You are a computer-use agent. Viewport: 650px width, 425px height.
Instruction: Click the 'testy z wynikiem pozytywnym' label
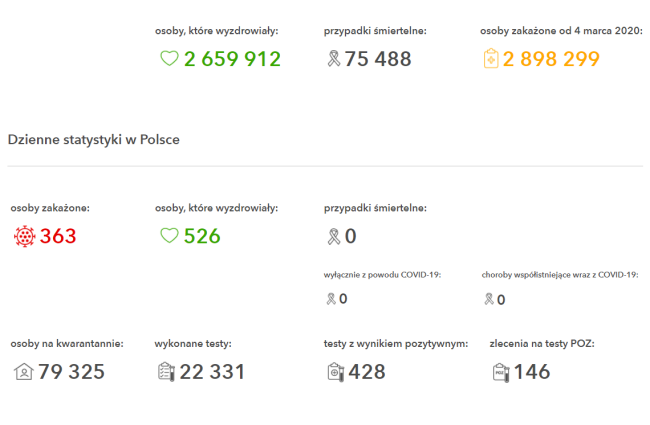point(396,343)
